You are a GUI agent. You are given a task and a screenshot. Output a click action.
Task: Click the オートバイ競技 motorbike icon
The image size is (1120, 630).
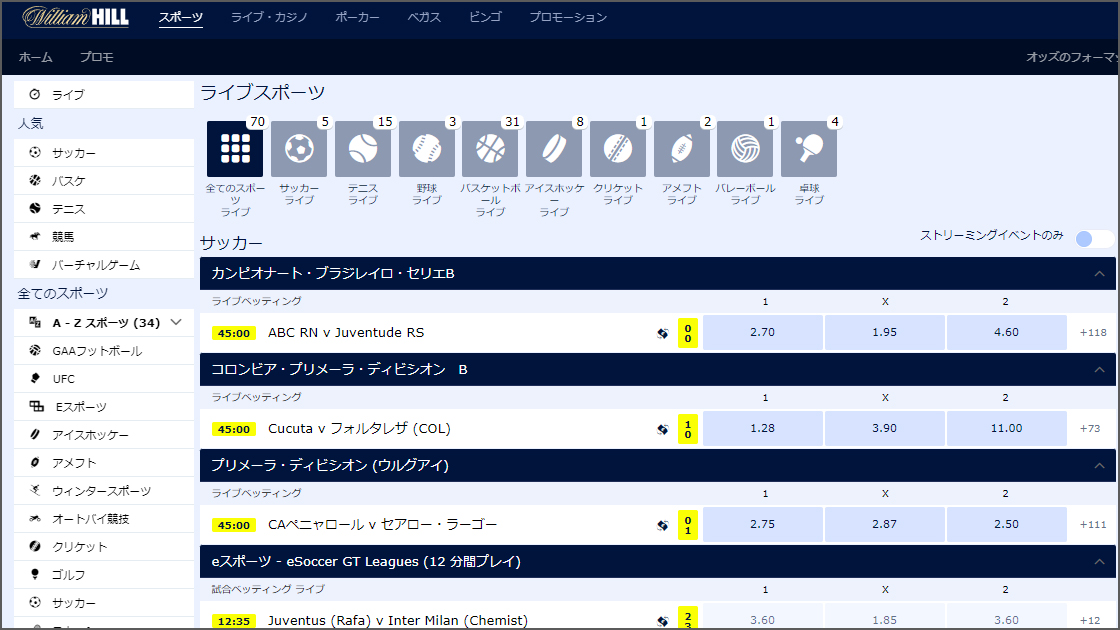point(34,519)
